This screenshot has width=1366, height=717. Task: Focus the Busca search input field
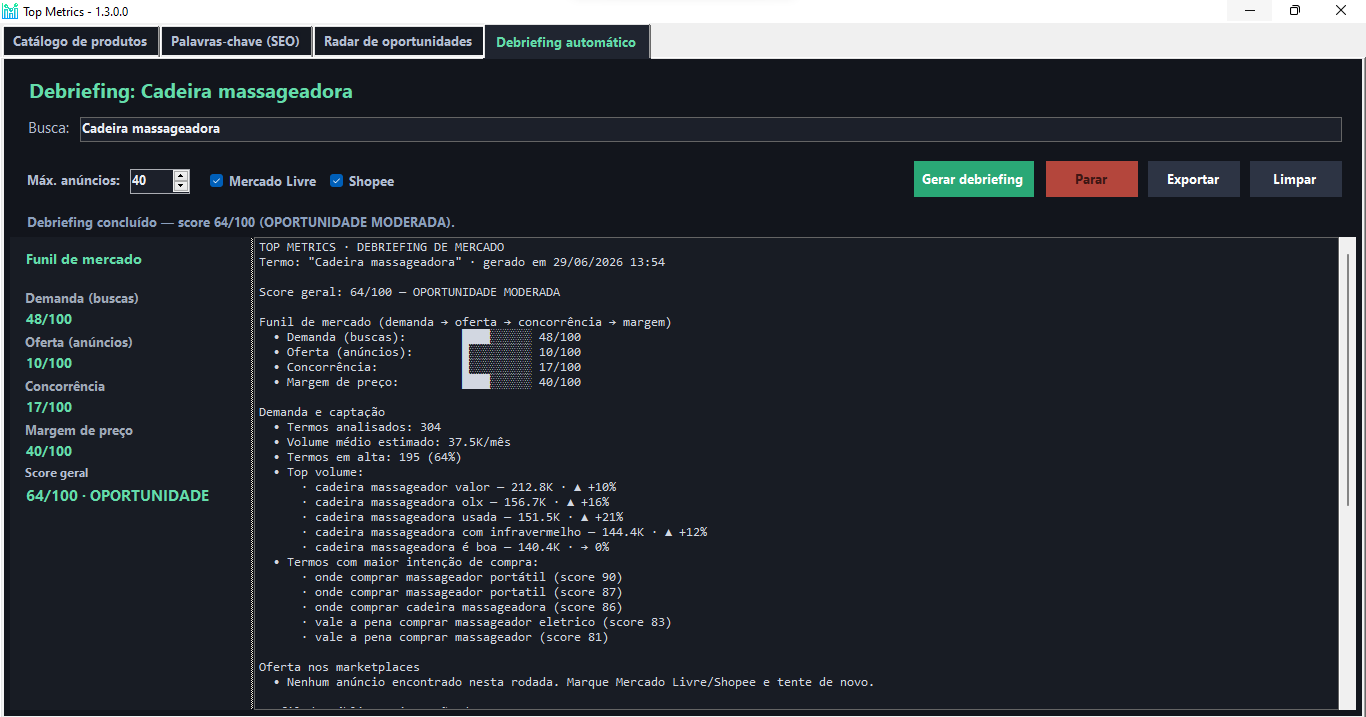[x=710, y=129]
